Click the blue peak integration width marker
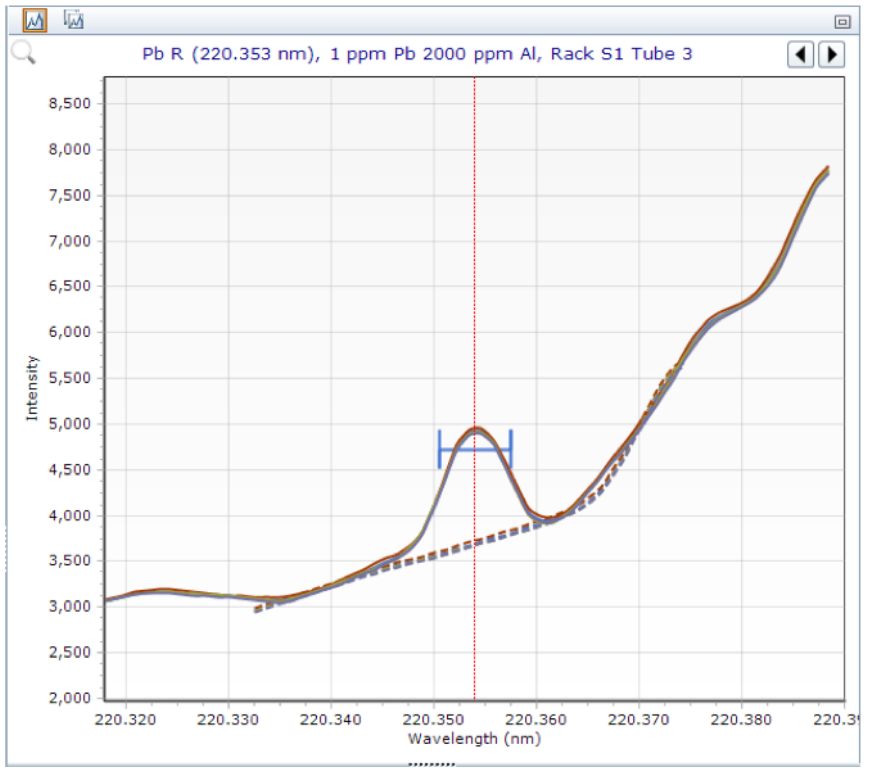Viewport: 870px width, 768px height. click(475, 449)
